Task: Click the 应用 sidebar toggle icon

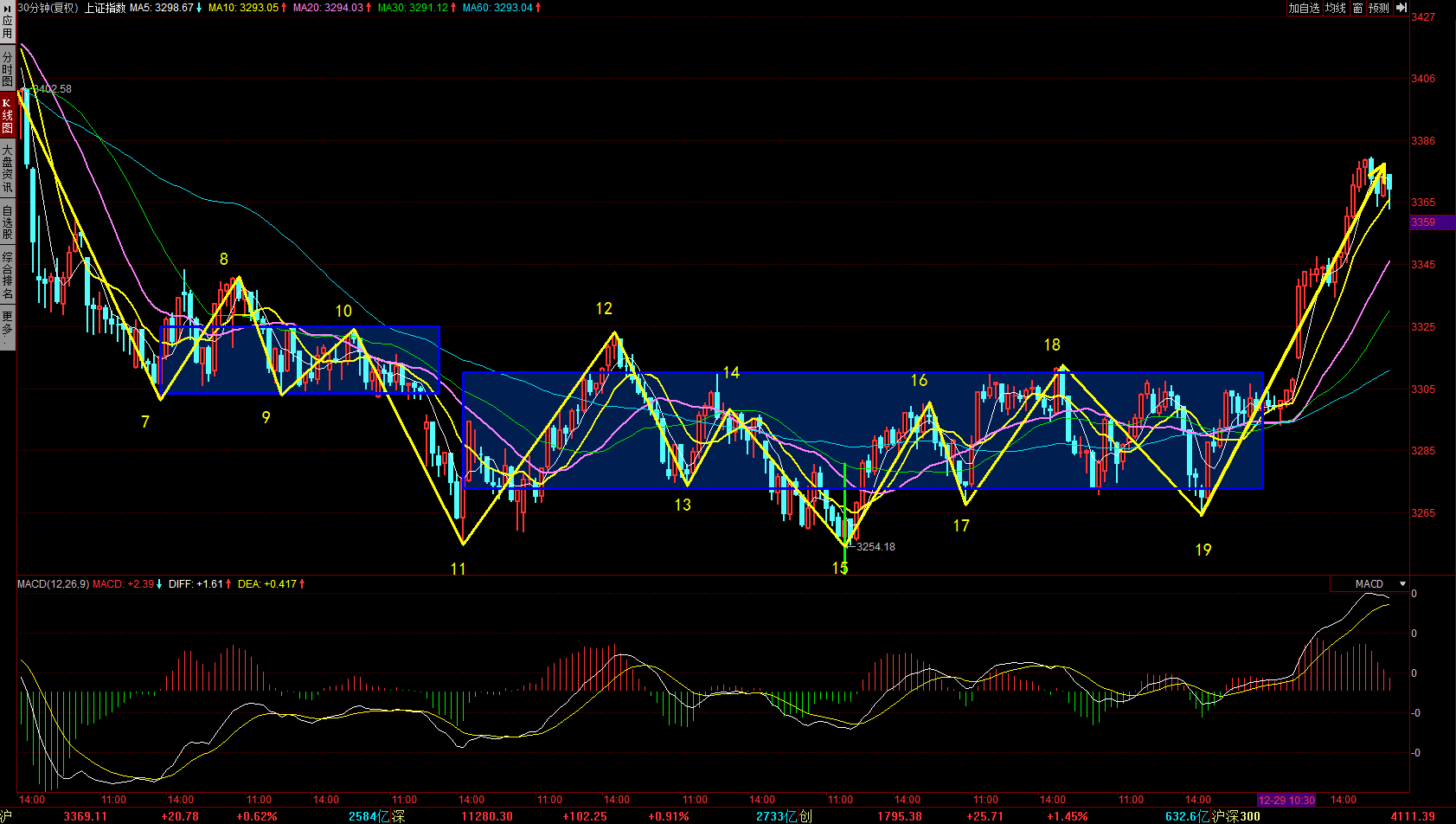Action: pos(7,21)
